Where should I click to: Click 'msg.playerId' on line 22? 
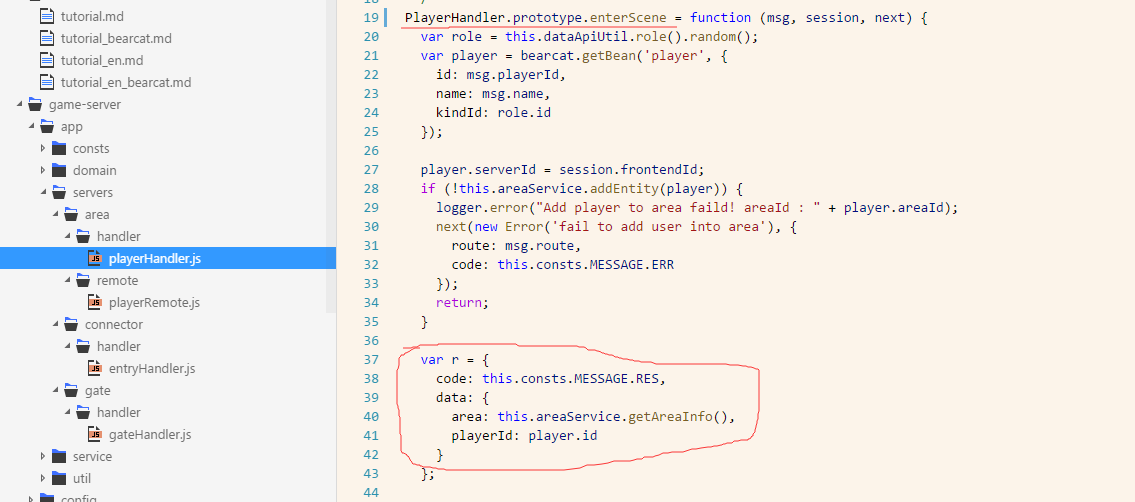[513, 75]
